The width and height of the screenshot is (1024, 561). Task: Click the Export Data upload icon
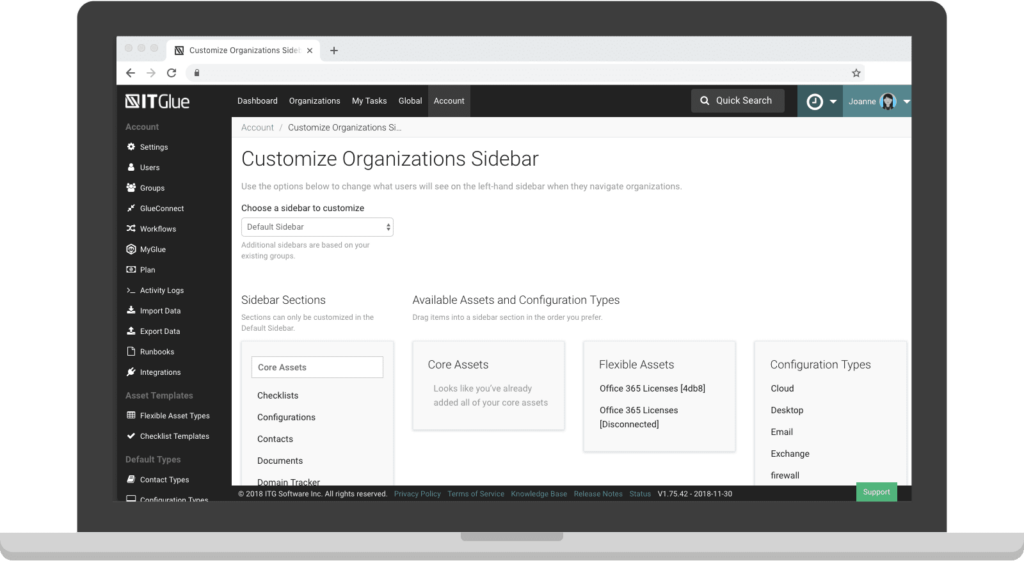(131, 331)
